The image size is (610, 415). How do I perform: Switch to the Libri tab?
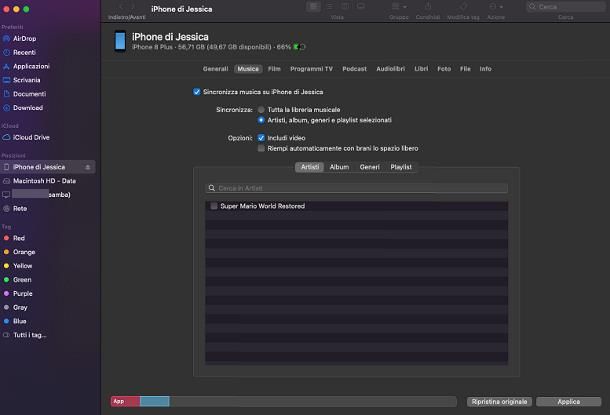click(421, 69)
